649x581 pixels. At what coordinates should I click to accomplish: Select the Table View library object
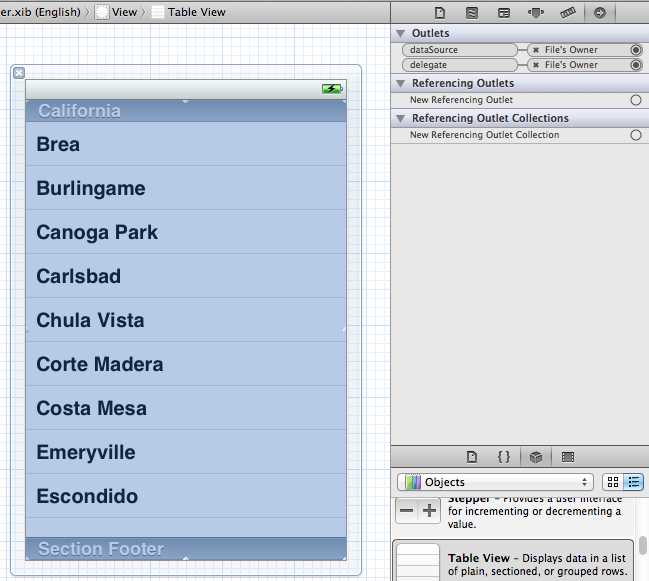point(513,561)
